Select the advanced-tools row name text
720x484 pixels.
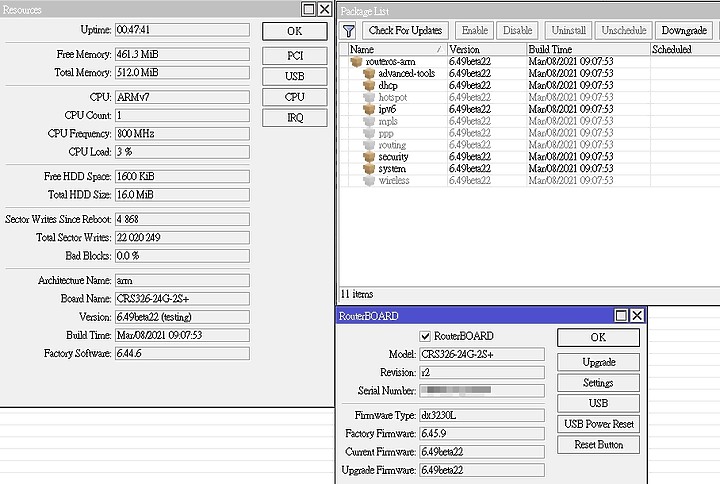(x=406, y=73)
